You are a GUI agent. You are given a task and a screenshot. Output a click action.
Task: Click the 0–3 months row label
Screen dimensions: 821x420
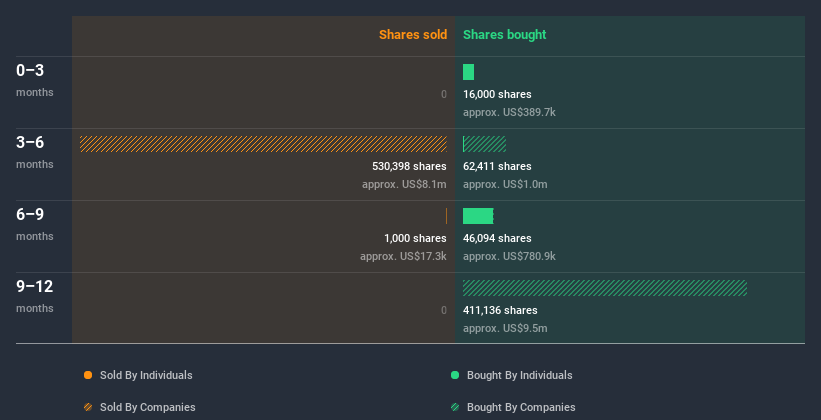coord(35,80)
